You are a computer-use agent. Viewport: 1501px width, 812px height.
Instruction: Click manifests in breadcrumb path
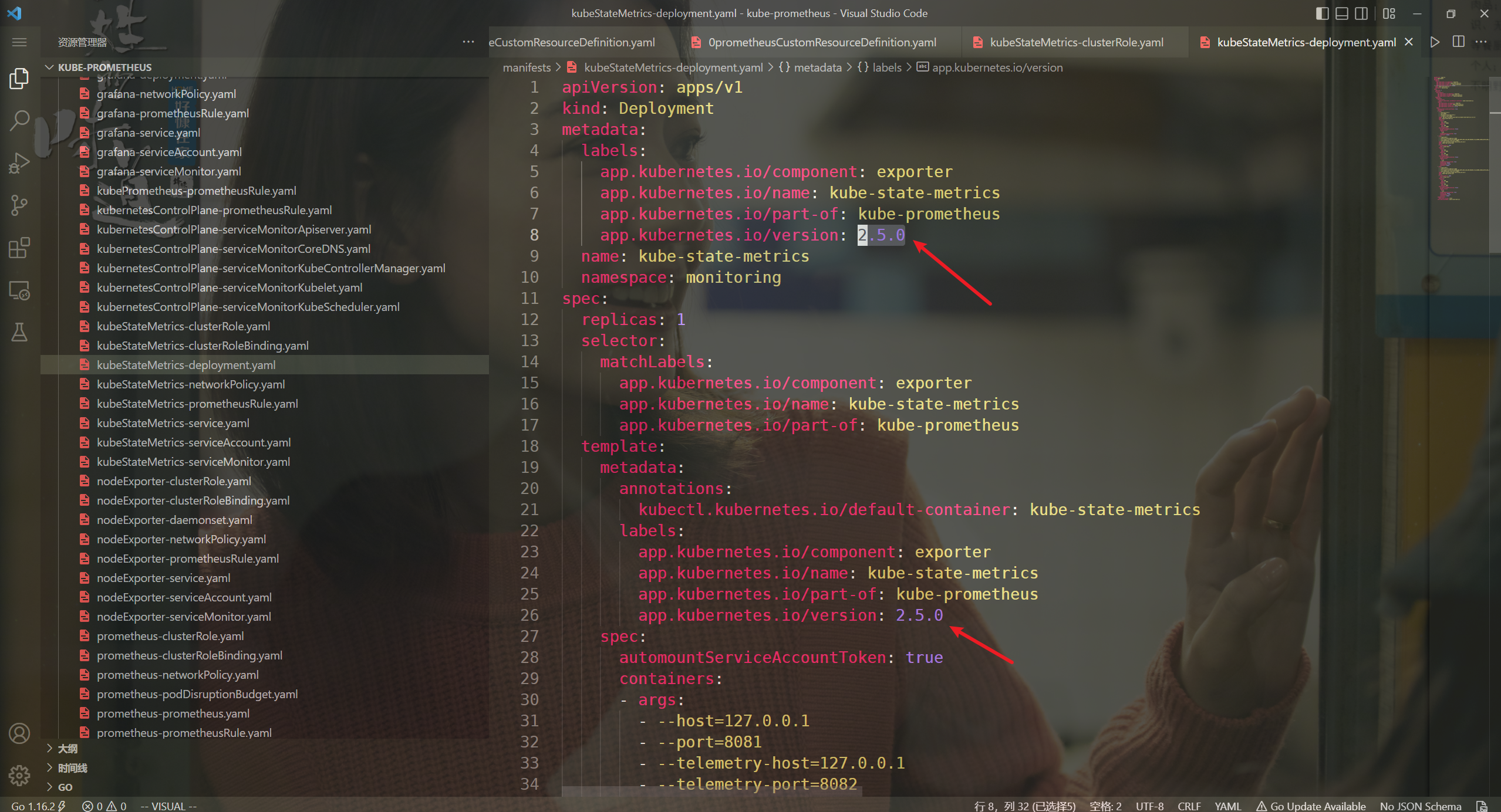(x=527, y=67)
